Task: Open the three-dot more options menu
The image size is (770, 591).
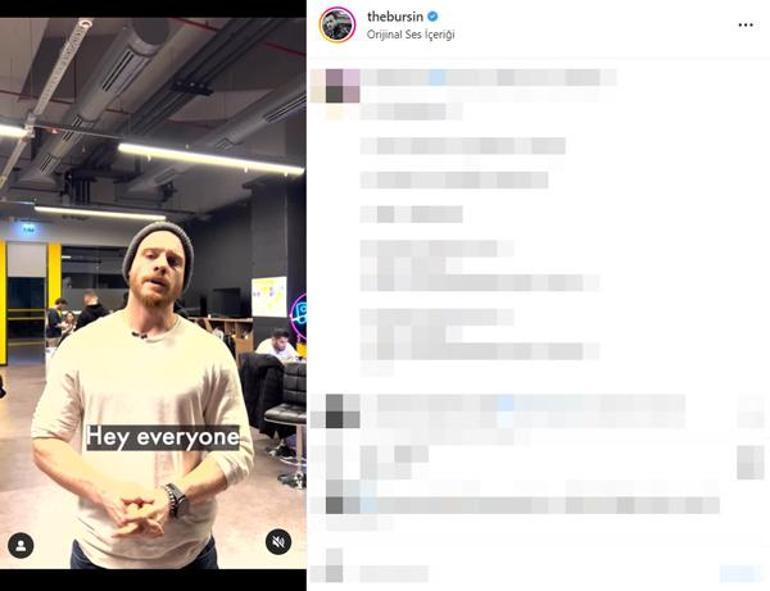Action: [745, 25]
